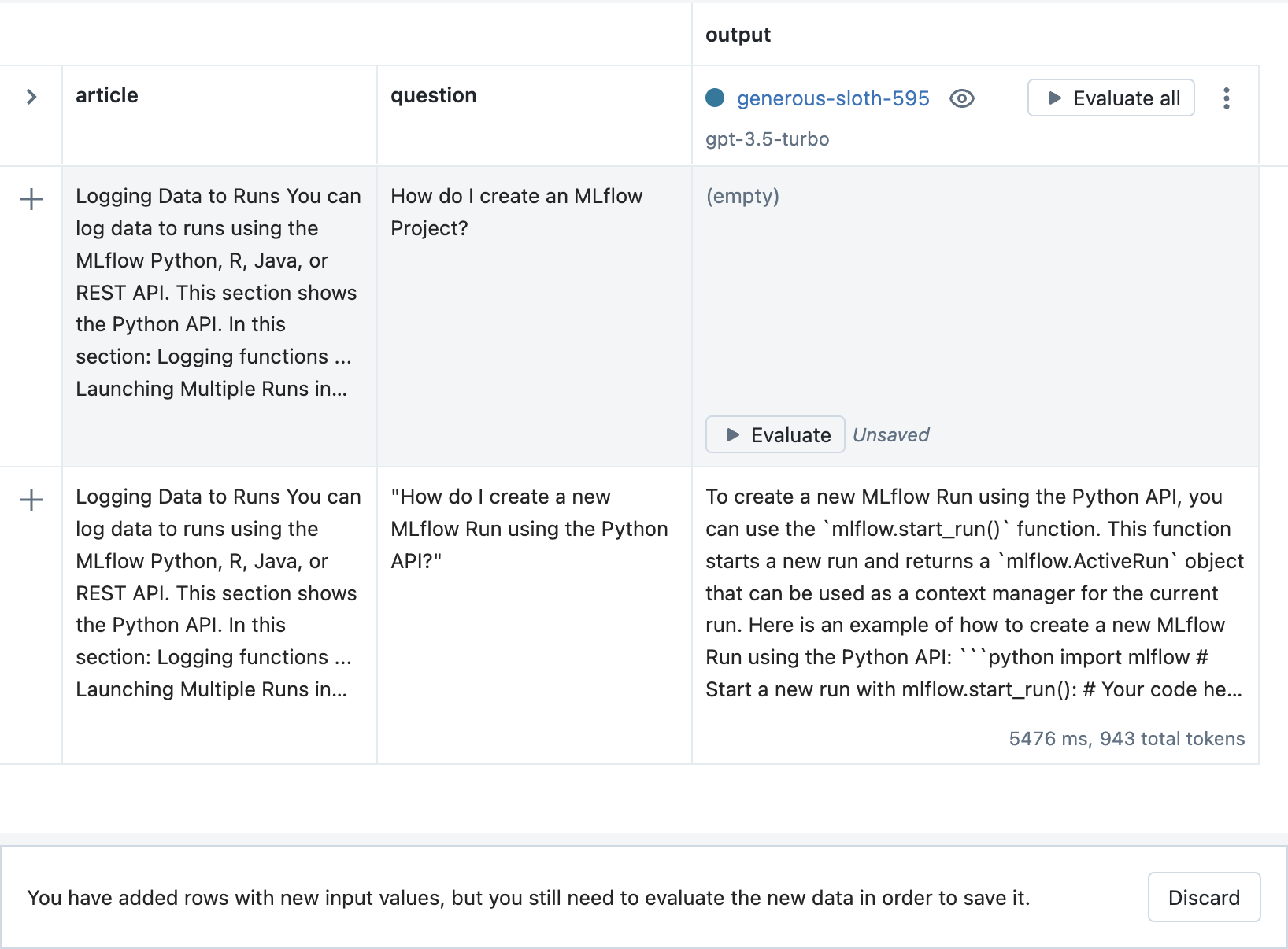
Task: Open the three-dot menu for the run column
Action: 1226,98
